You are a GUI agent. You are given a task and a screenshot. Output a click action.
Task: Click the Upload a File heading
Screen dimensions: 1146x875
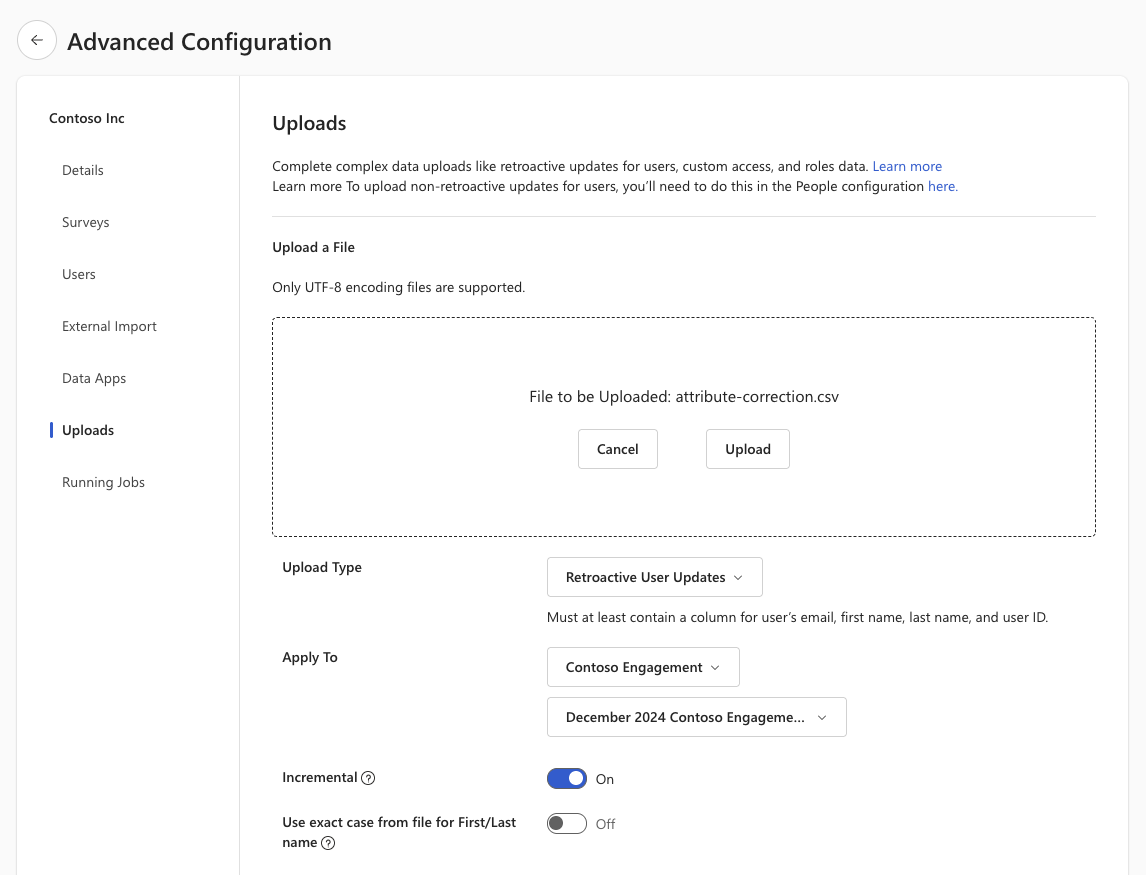(313, 247)
